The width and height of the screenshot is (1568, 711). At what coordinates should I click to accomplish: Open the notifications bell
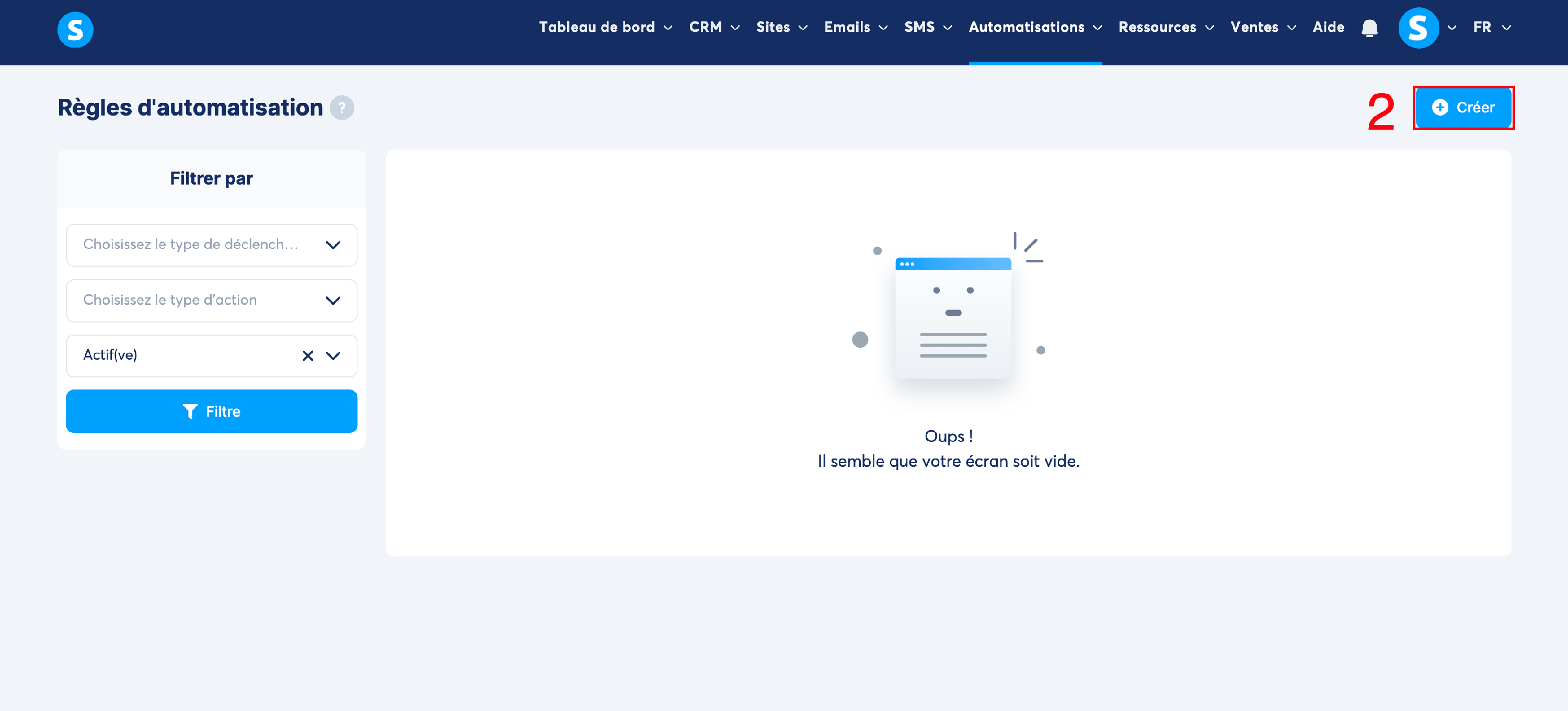click(x=1369, y=28)
